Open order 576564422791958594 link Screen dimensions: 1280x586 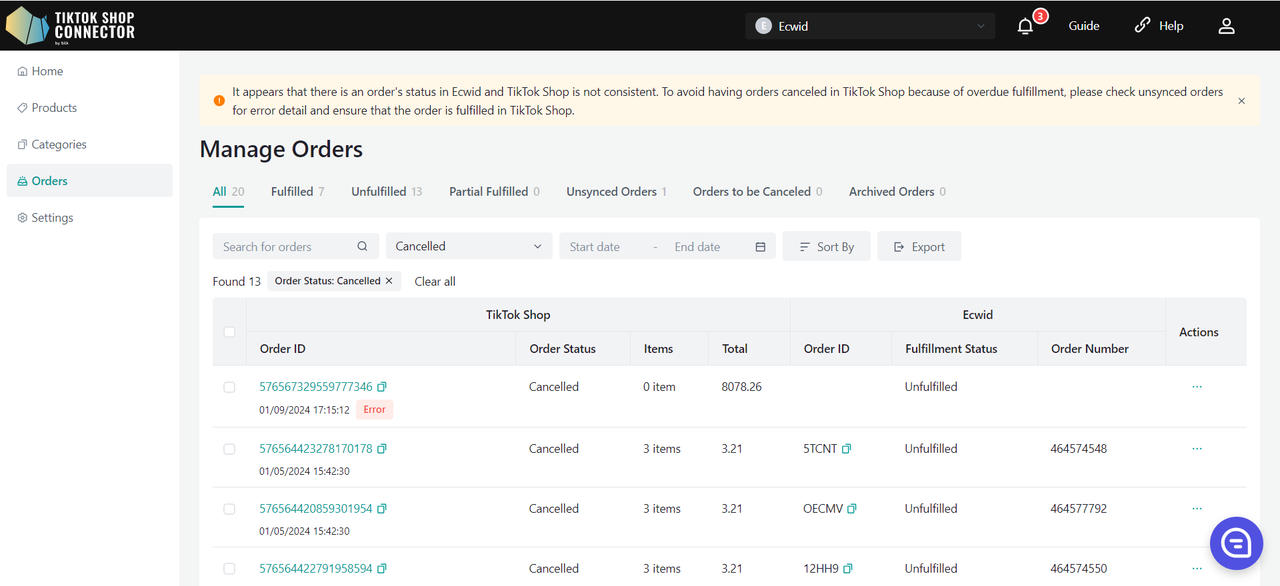point(316,569)
